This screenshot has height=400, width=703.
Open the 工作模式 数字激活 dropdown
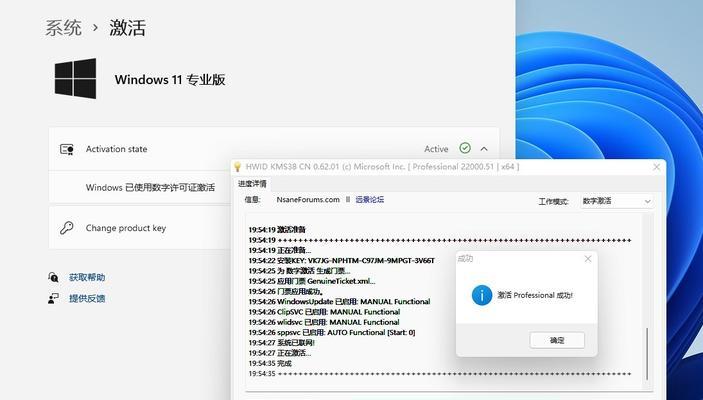point(616,201)
